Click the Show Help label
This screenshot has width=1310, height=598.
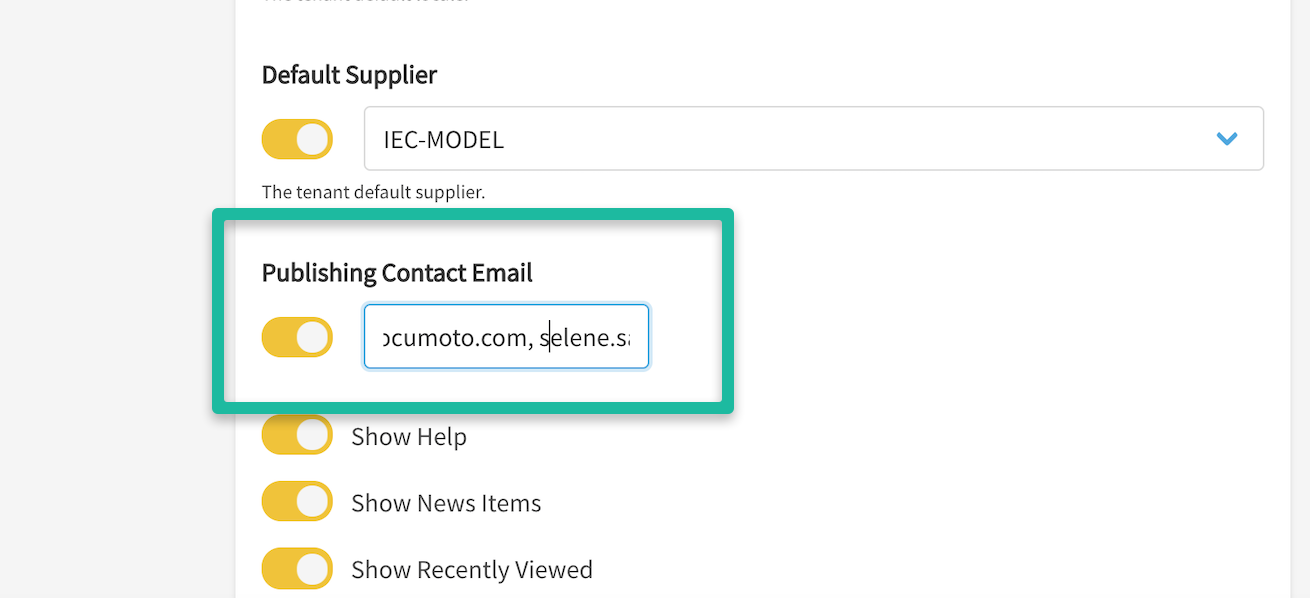point(409,437)
